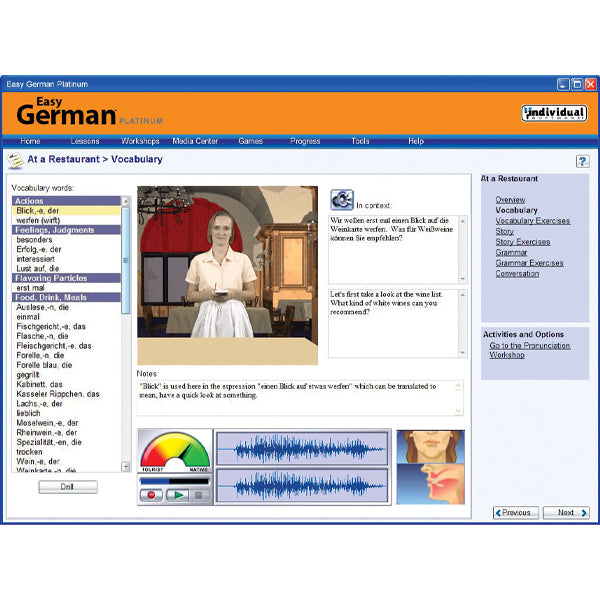Select vocabulary word 'Lachs,-e, der'
This screenshot has height=600, width=600.
point(66,404)
